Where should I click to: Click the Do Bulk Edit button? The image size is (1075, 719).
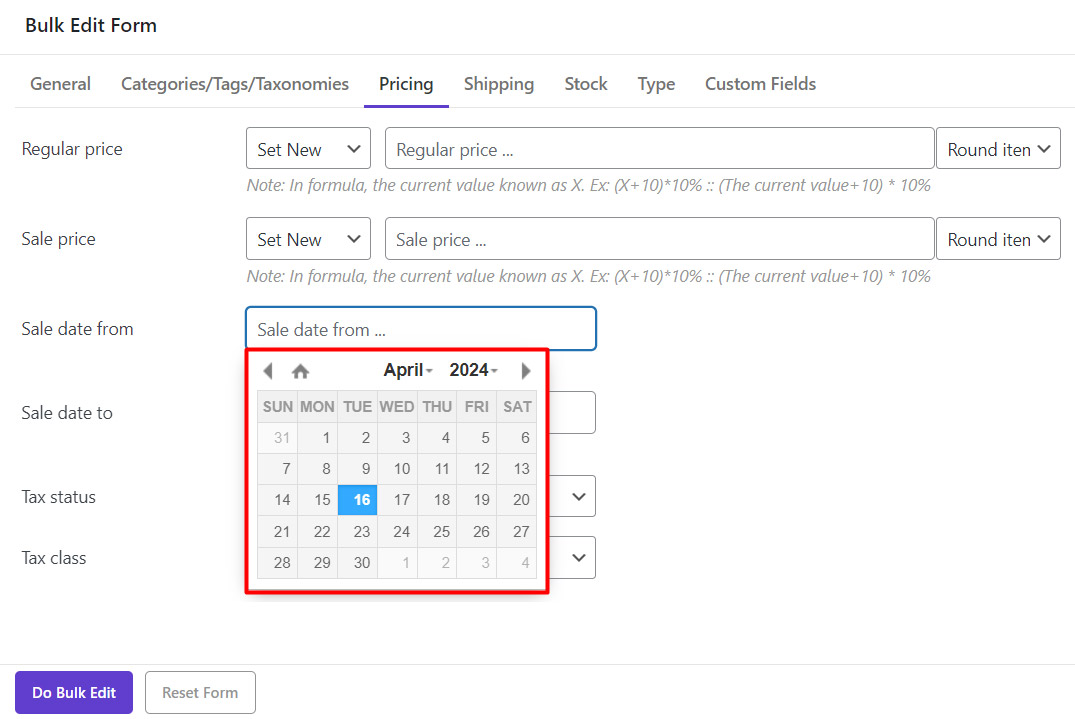pos(74,692)
